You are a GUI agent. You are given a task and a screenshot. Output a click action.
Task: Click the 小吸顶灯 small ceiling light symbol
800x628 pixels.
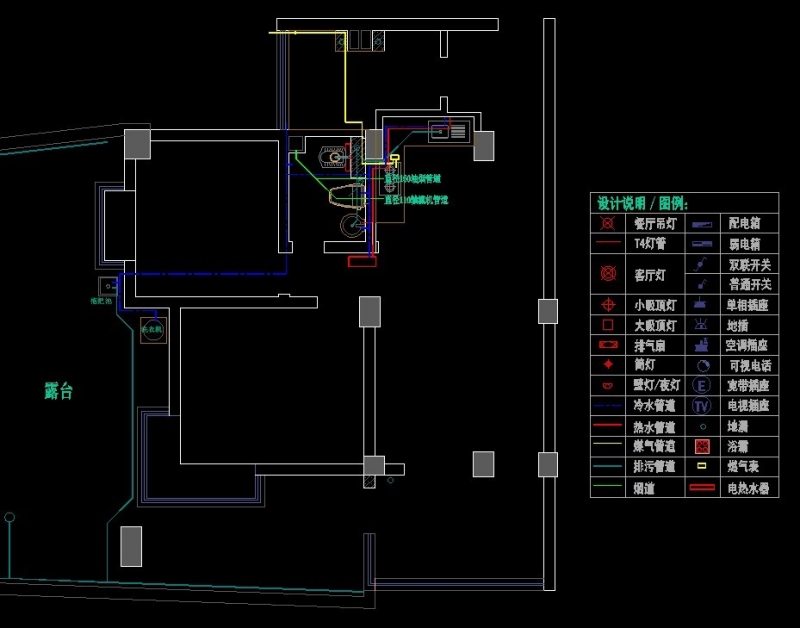[606, 304]
